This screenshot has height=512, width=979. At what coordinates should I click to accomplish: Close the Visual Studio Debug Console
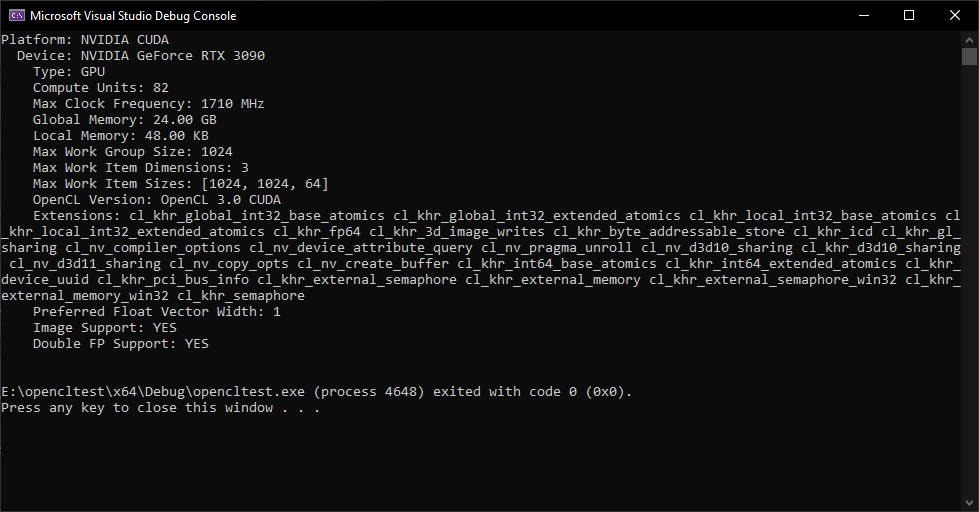pyautogui.click(x=955, y=16)
